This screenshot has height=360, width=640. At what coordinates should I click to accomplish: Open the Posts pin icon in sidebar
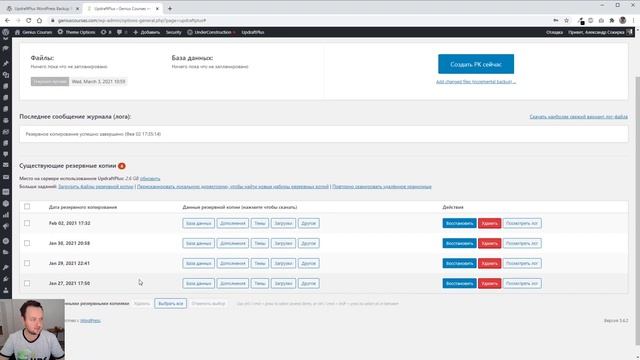[6, 63]
